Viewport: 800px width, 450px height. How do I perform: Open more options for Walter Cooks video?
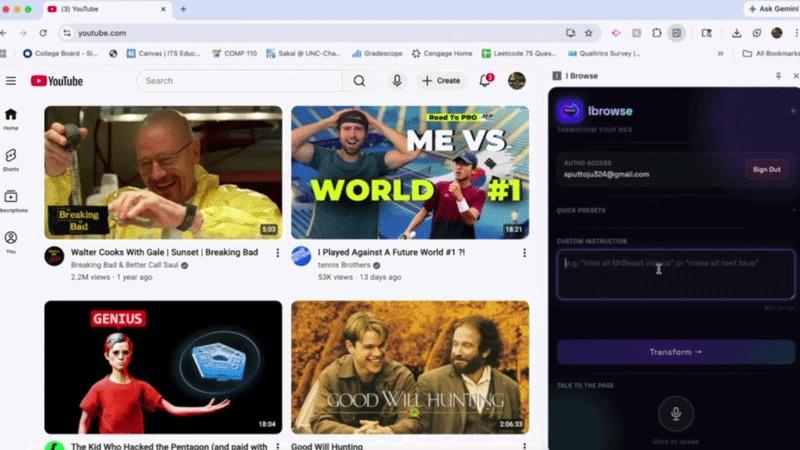278,253
